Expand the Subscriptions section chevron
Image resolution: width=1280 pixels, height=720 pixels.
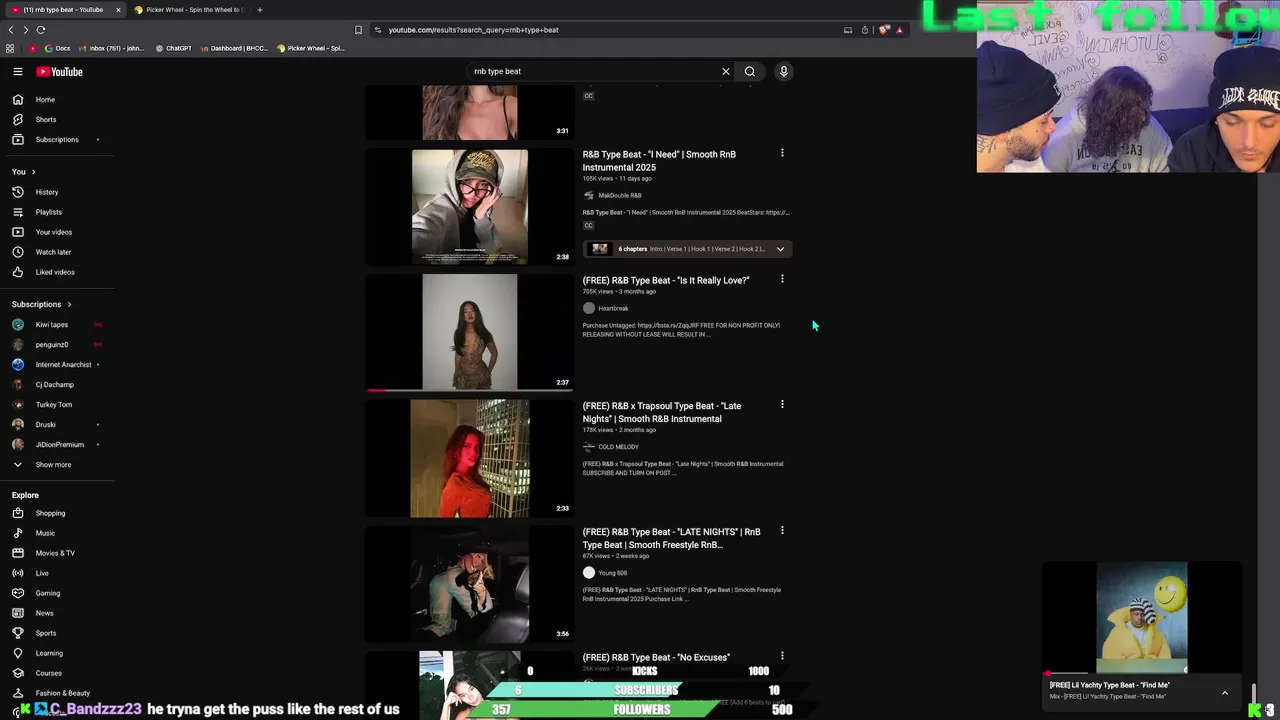[69, 304]
